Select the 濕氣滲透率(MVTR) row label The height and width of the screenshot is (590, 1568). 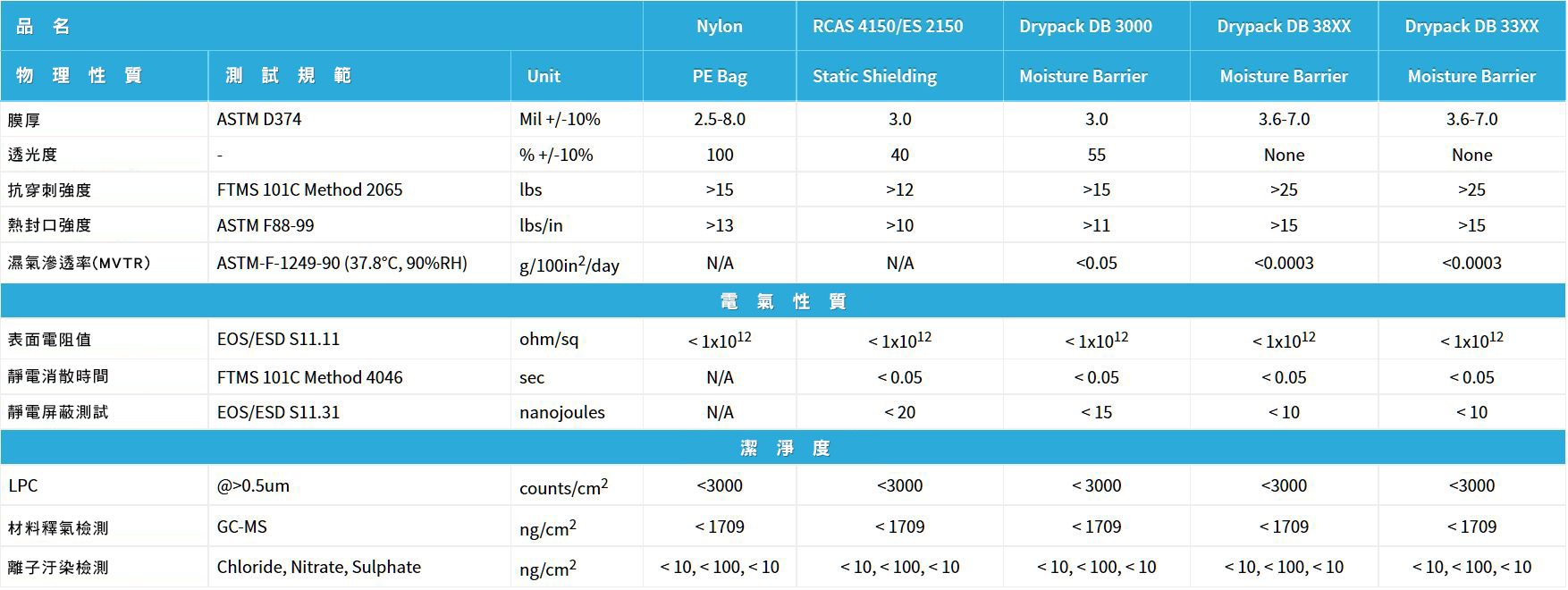point(80,263)
